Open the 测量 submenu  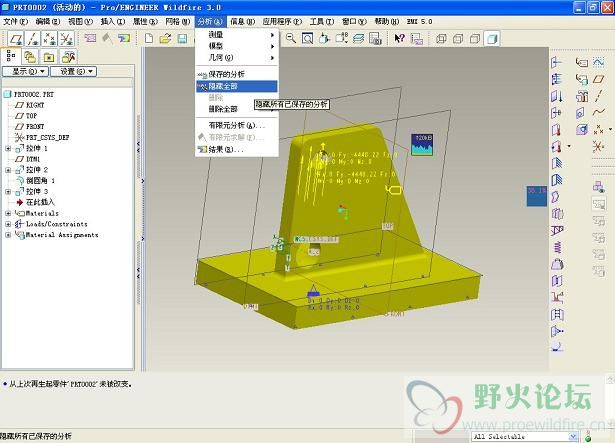[x=237, y=35]
